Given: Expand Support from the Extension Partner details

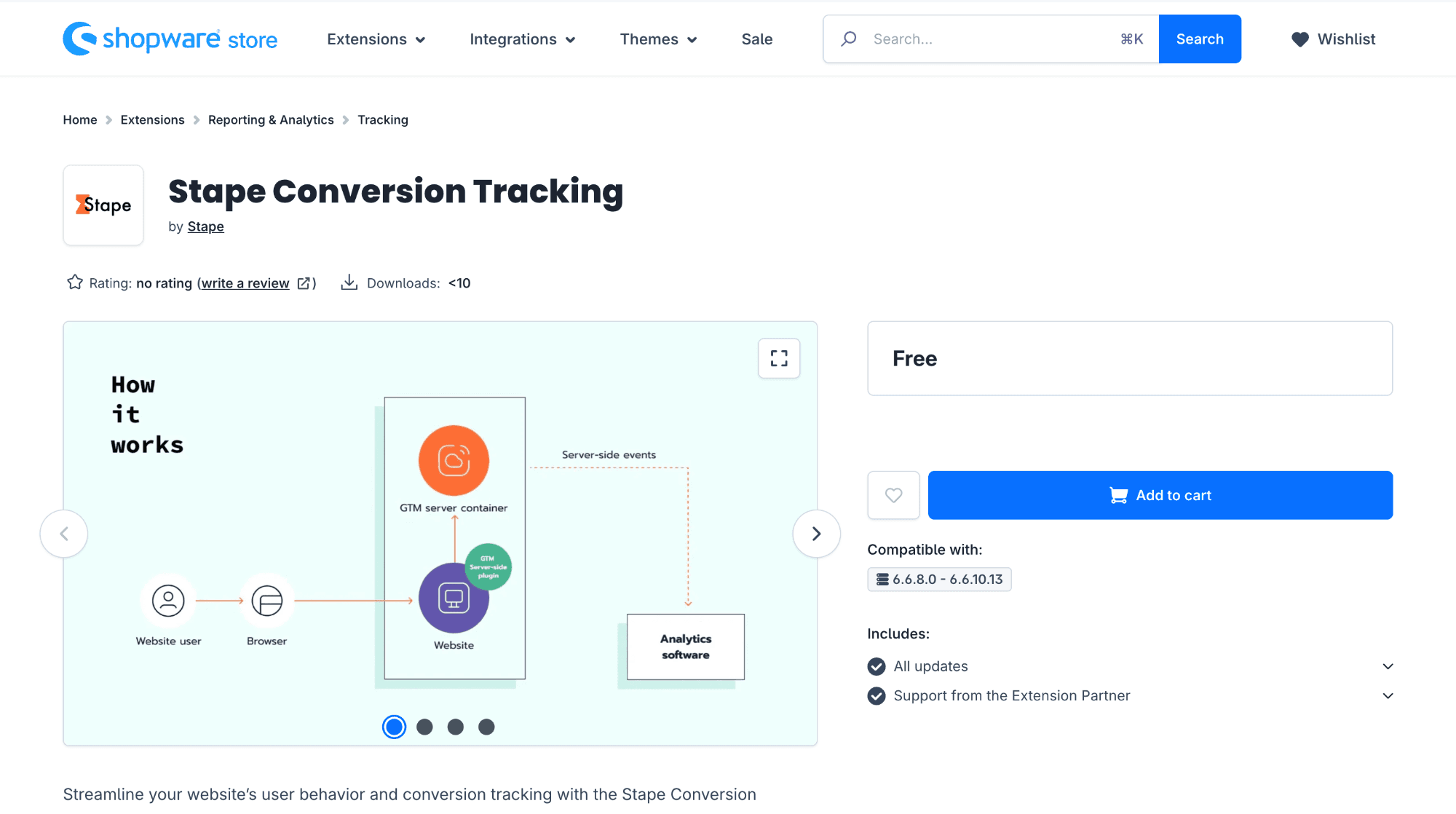Looking at the screenshot, I should tap(1388, 696).
